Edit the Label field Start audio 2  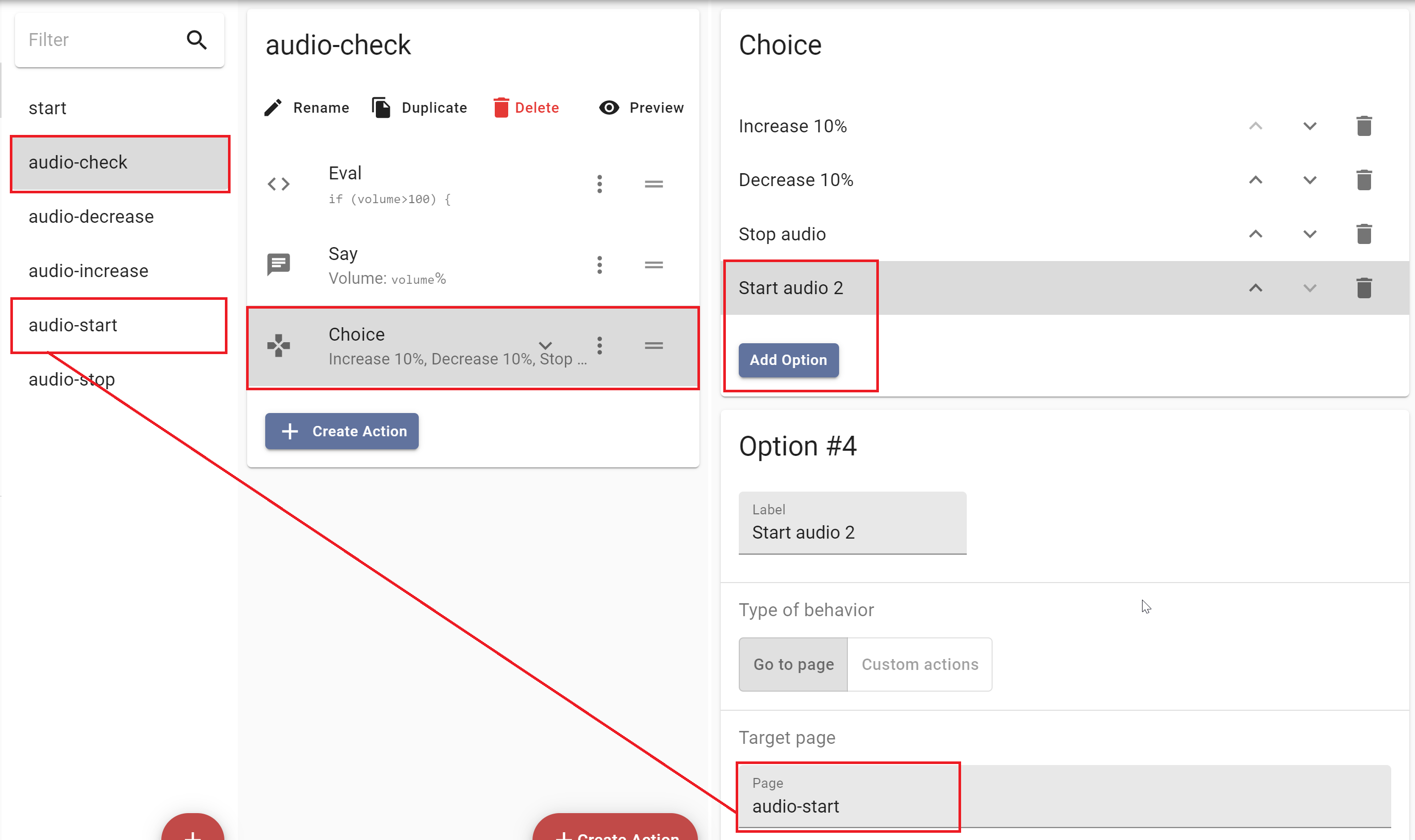853,523
